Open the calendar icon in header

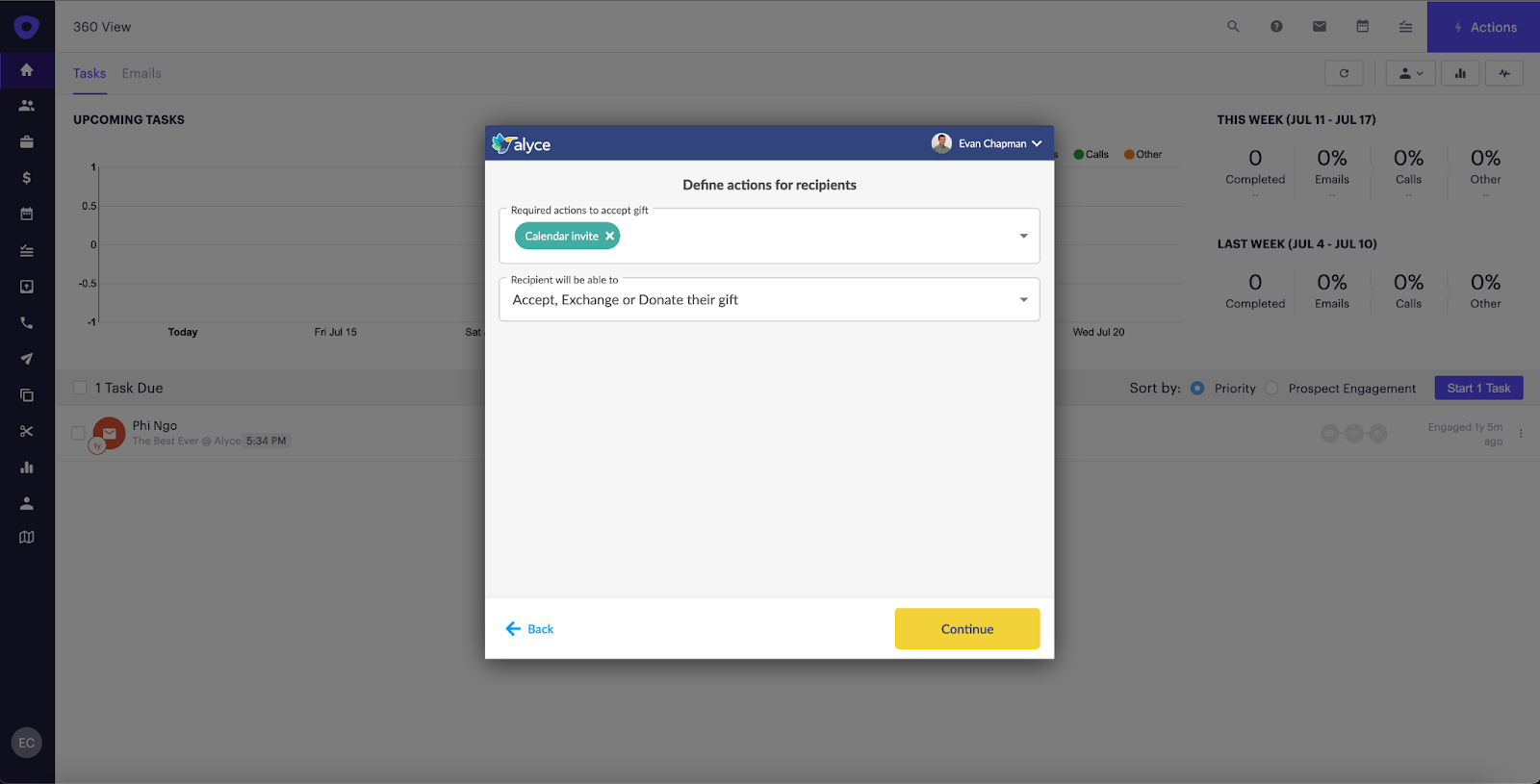click(1363, 27)
